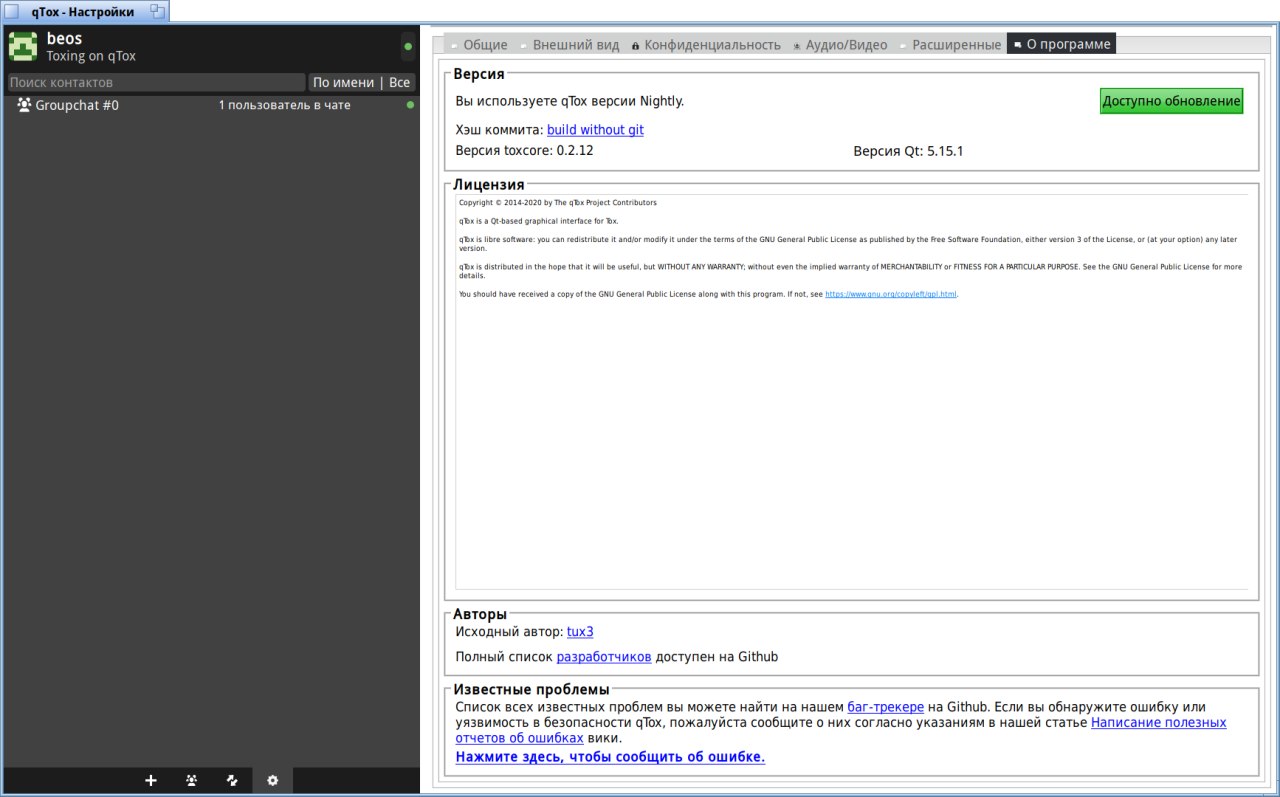Click the beos user avatar
The width and height of the screenshot is (1280, 797).
[x=23, y=47]
